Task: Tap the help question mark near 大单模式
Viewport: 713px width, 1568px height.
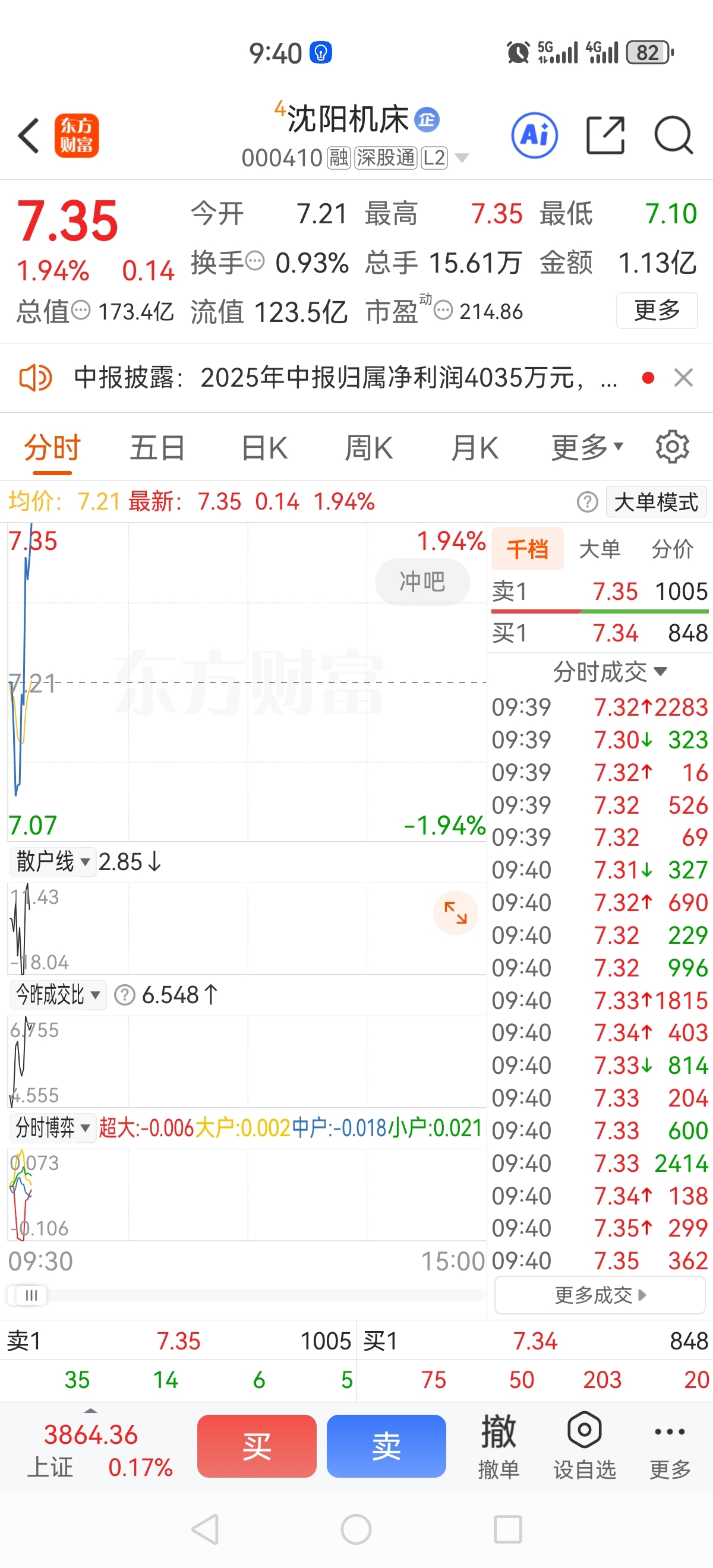Action: [x=587, y=502]
